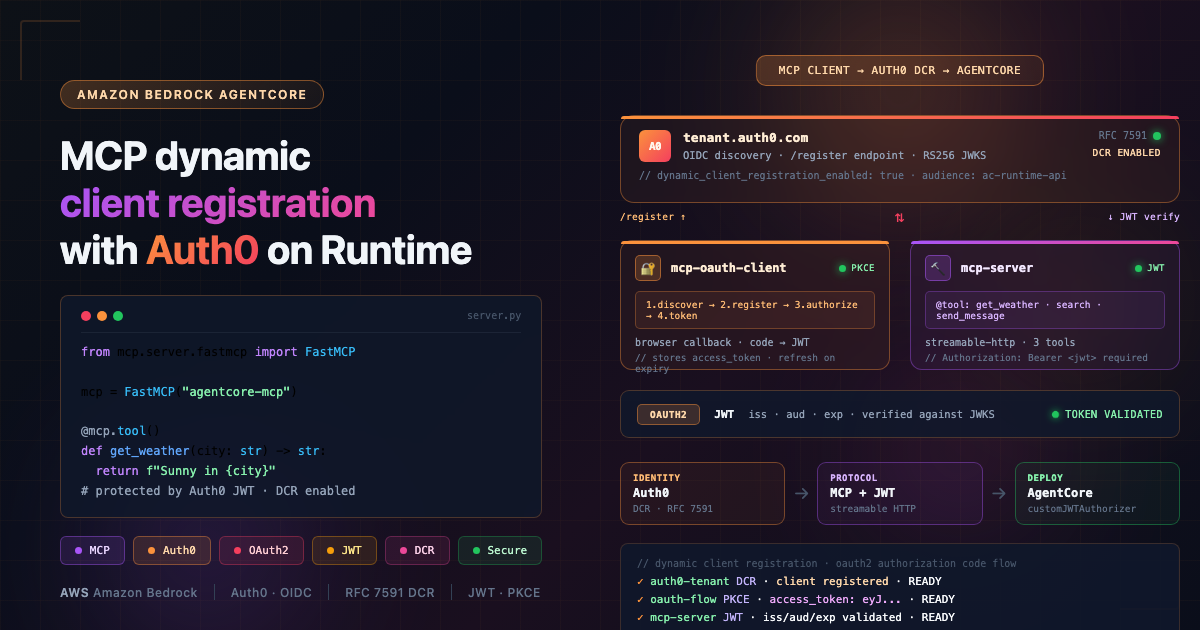Click the 'mcp-server JWT' log line

point(796,618)
